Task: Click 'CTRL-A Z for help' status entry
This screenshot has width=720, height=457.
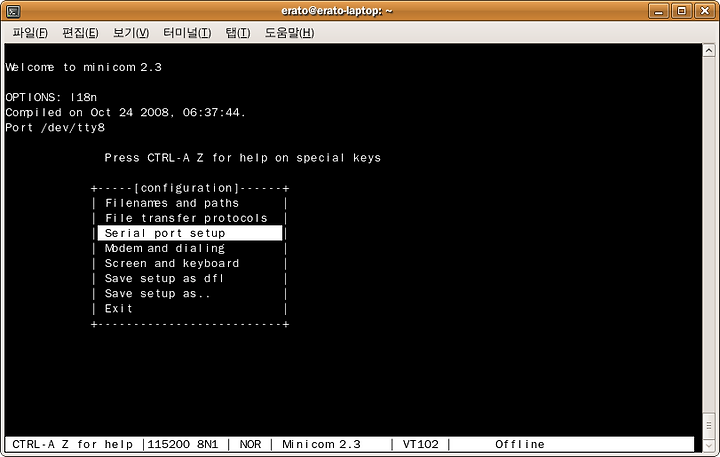Action: pos(73,445)
